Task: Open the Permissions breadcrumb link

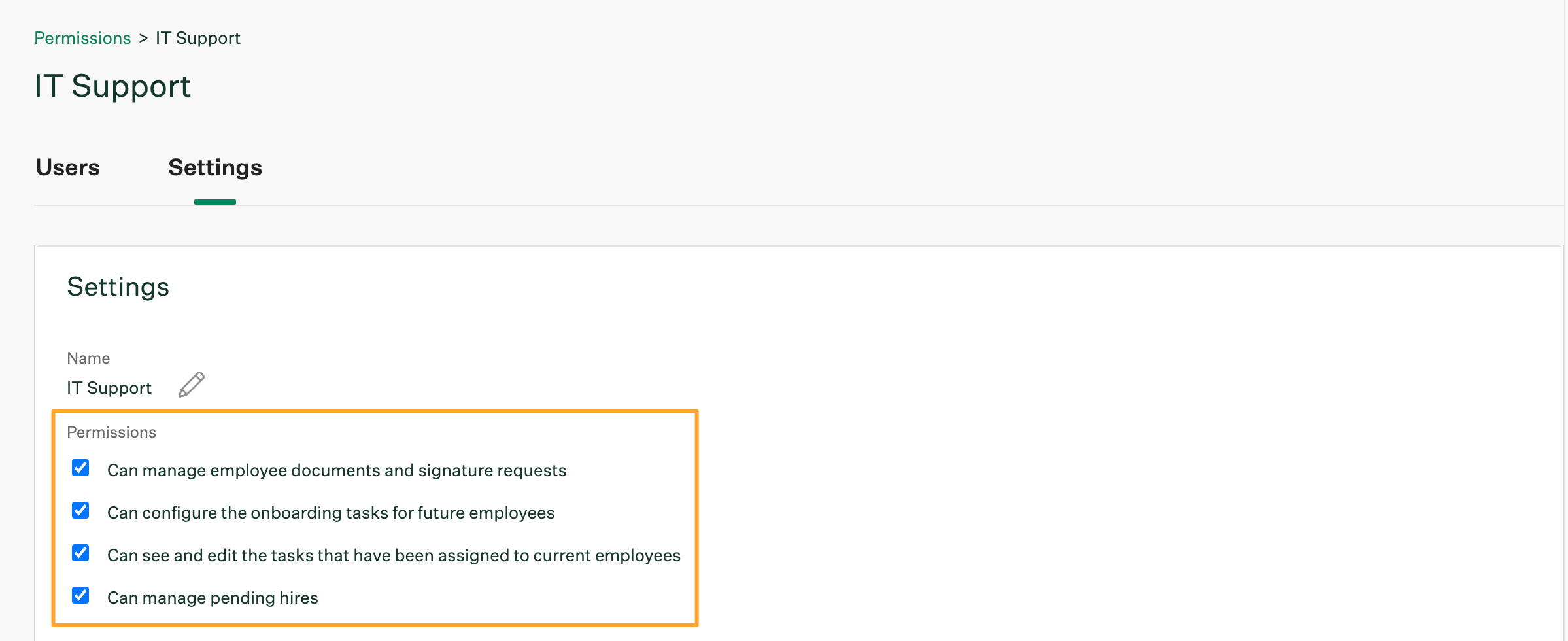Action: [82, 37]
